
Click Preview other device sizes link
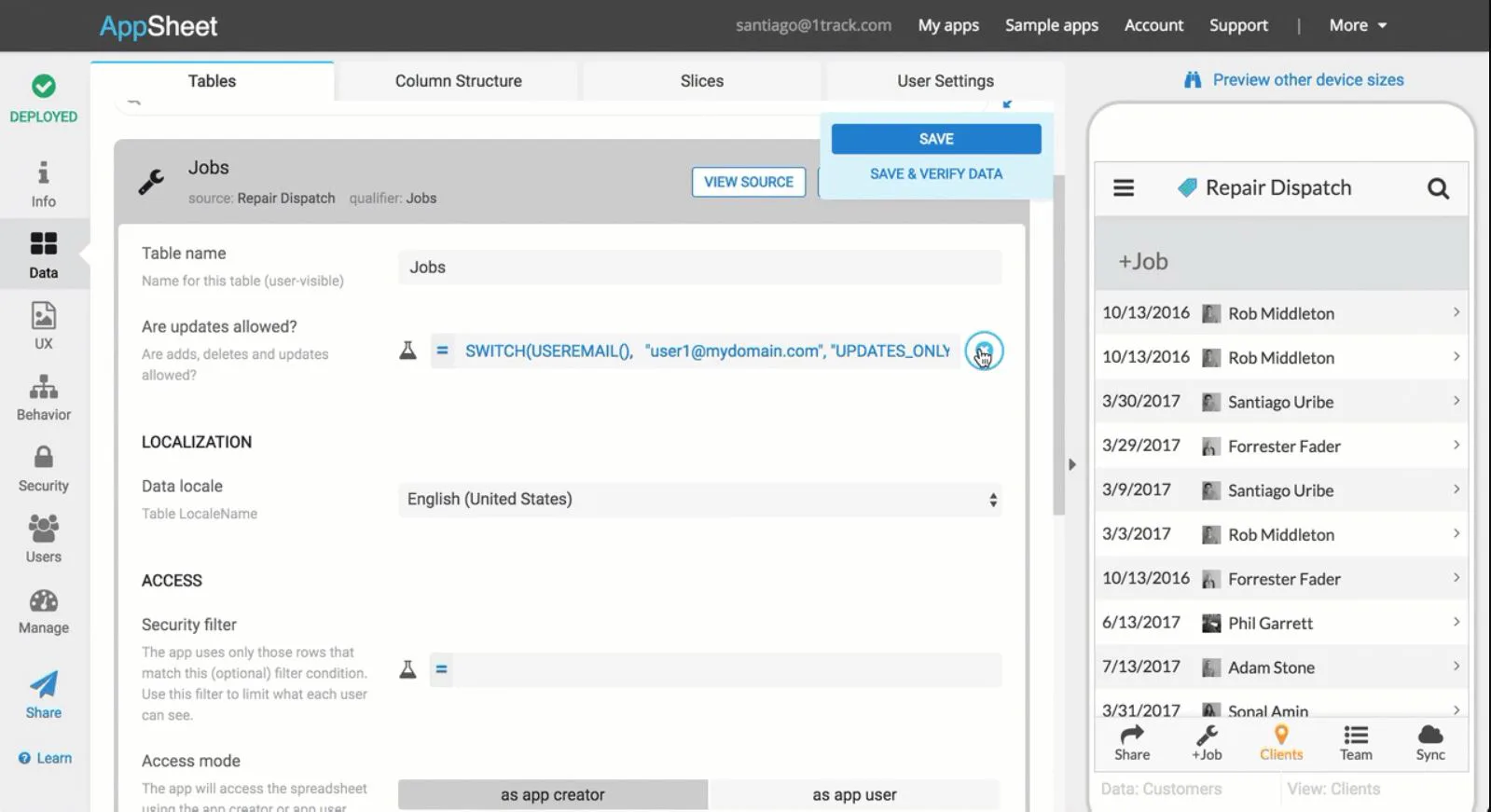tap(1307, 80)
